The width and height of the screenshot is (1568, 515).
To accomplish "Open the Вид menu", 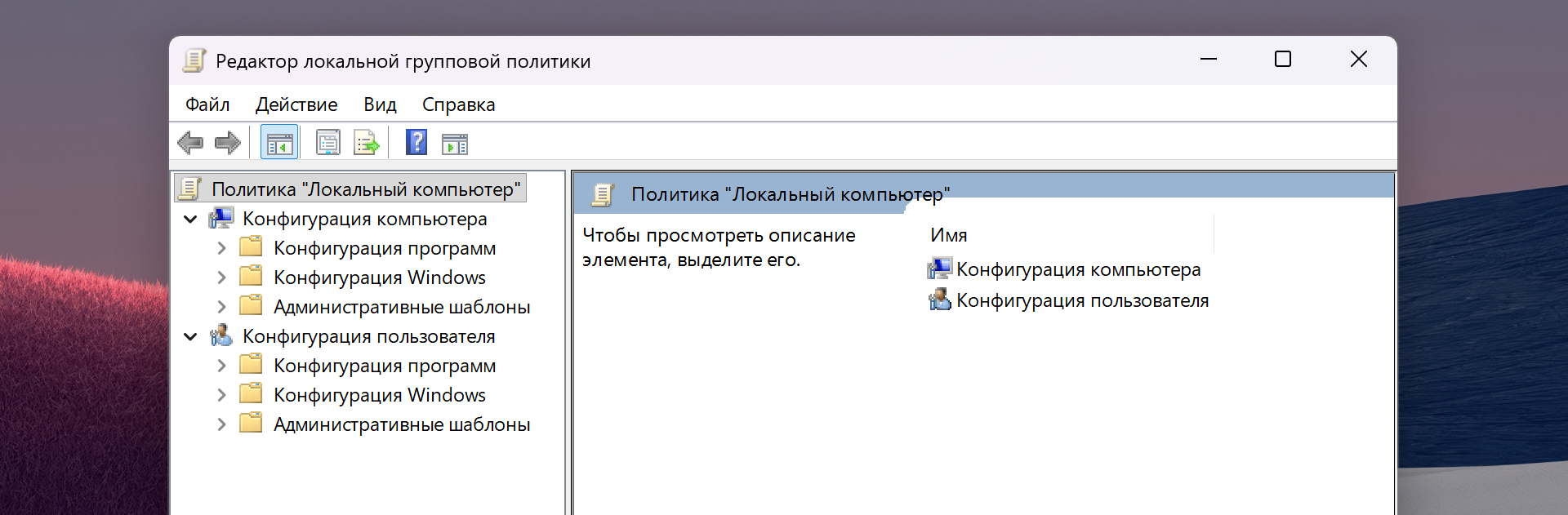I will tap(380, 104).
